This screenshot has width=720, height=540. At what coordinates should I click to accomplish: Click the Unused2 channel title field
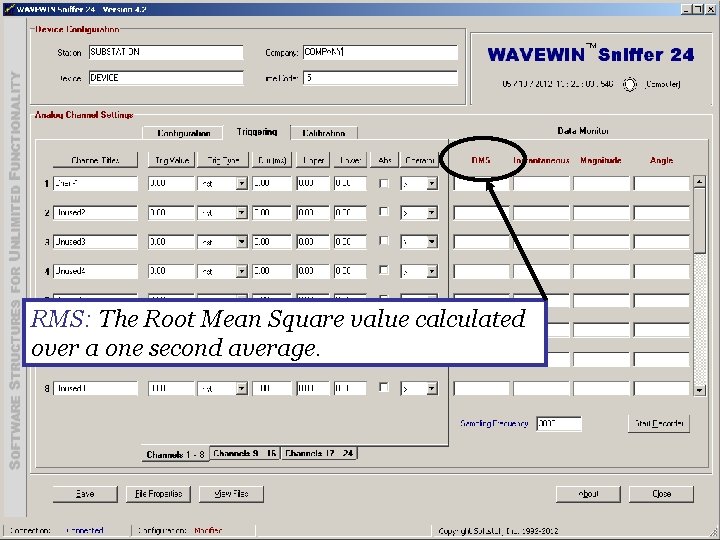(x=95, y=213)
